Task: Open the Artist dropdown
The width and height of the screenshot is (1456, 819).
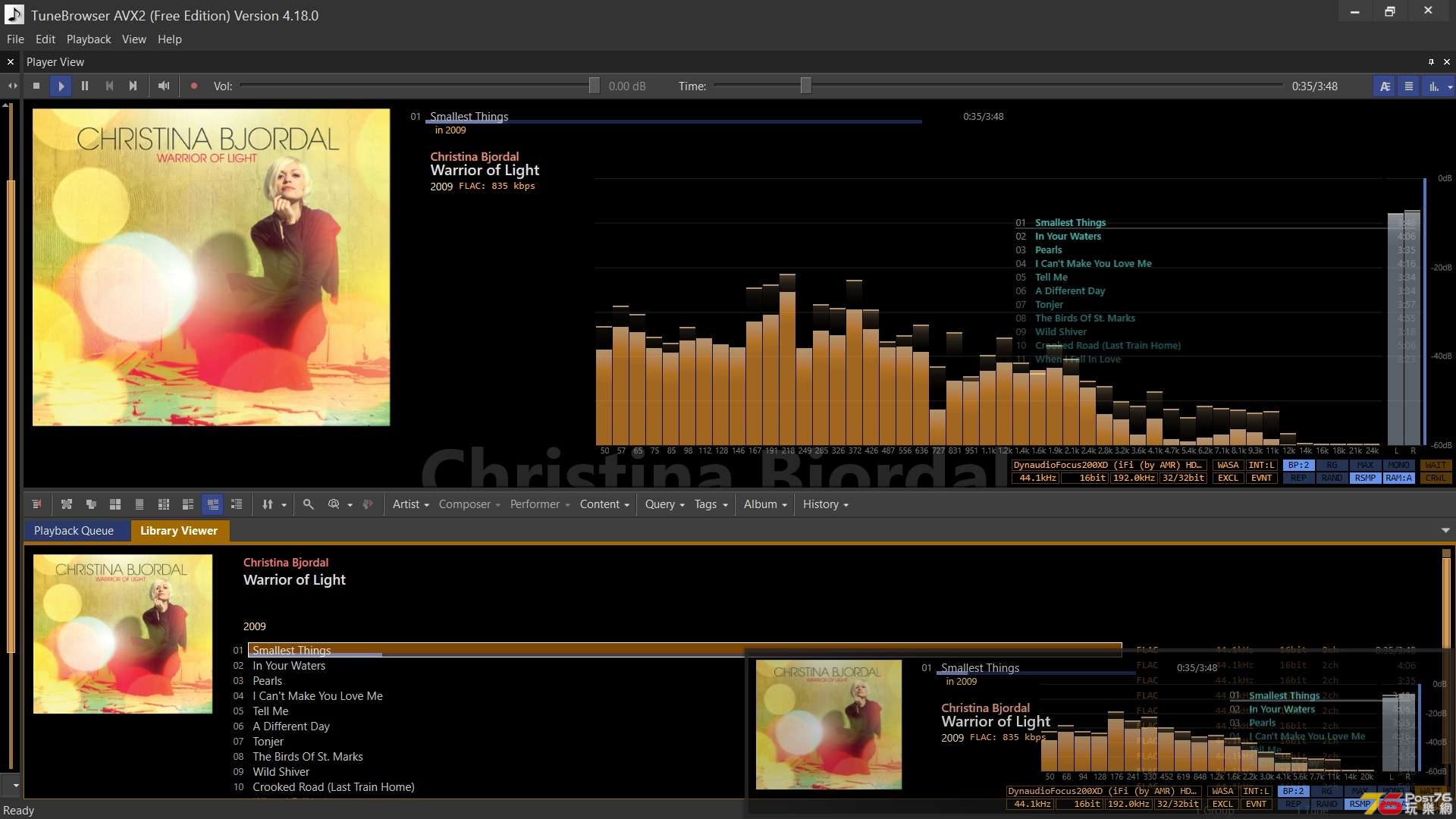Action: tap(410, 504)
